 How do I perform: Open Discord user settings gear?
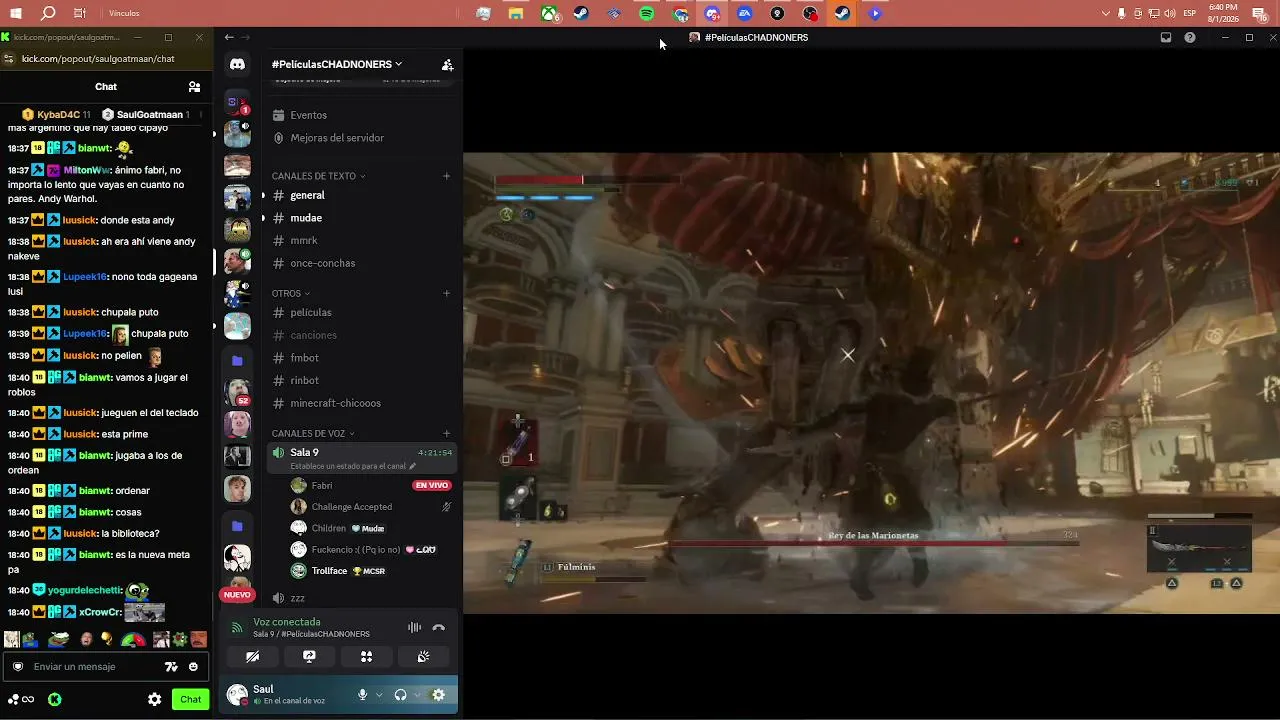[x=438, y=695]
